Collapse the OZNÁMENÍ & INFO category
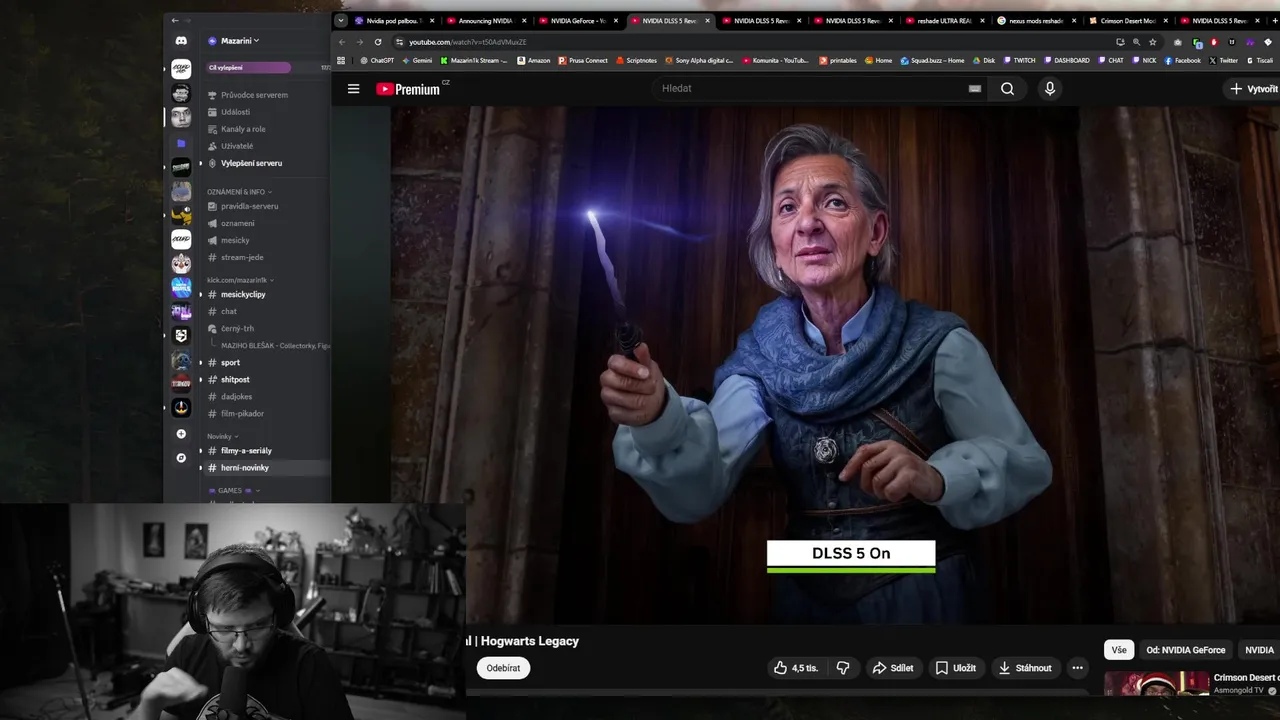Image resolution: width=1280 pixels, height=720 pixels. 239,191
